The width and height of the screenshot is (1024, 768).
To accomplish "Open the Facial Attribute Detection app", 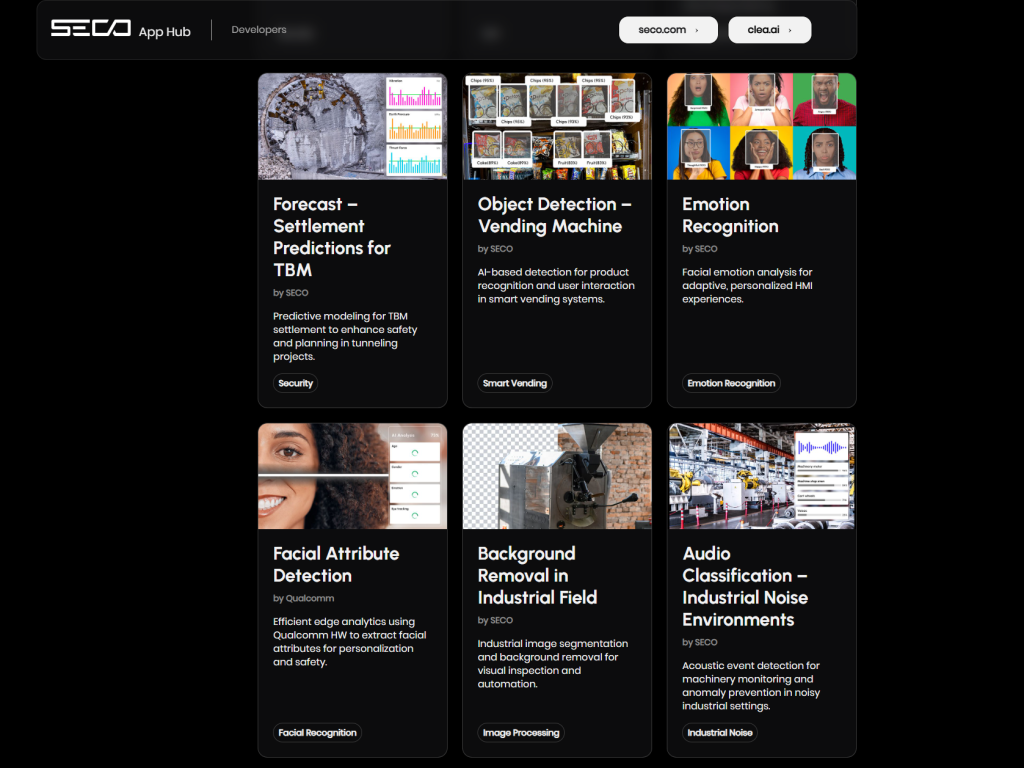I will click(337, 565).
